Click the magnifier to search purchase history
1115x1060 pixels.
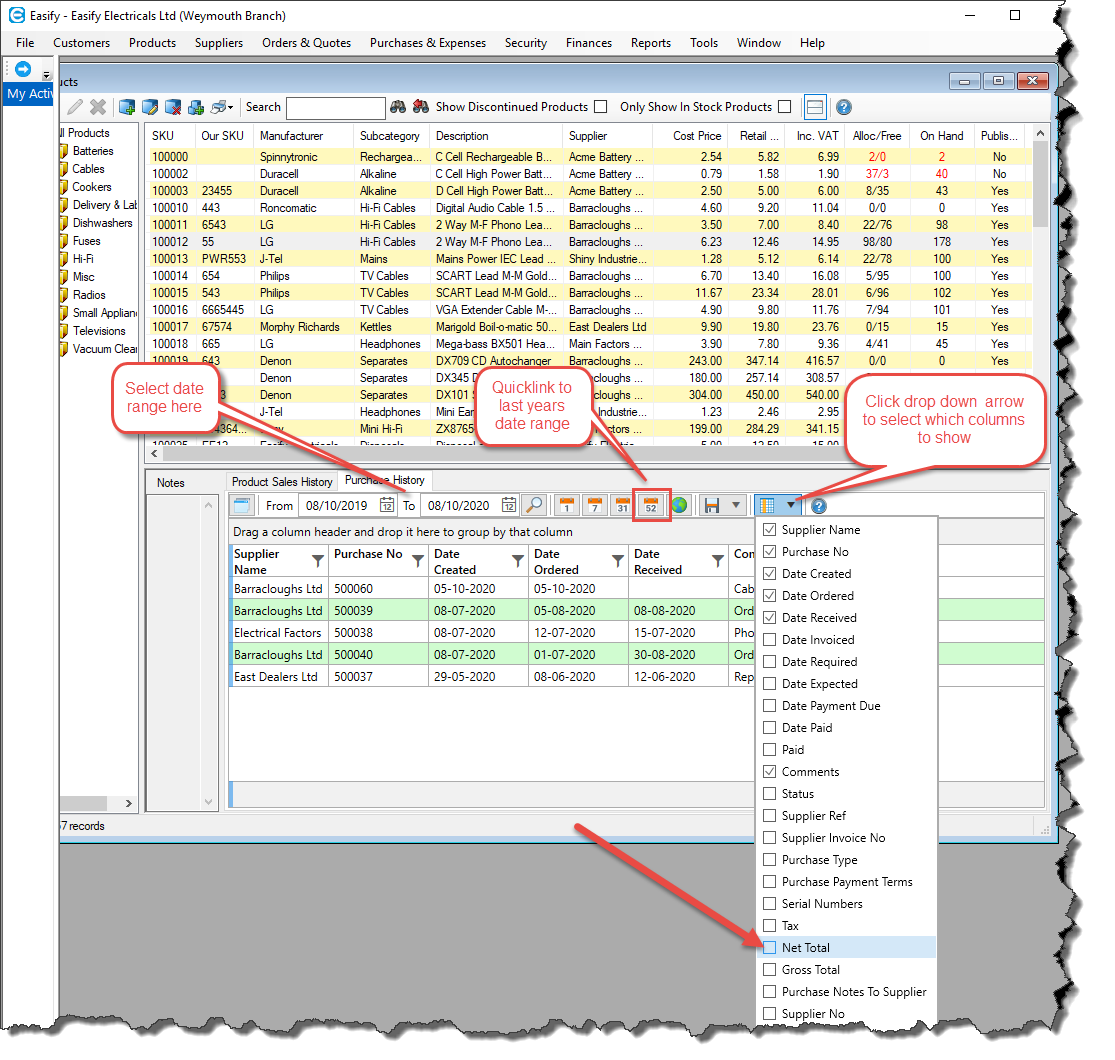point(535,506)
